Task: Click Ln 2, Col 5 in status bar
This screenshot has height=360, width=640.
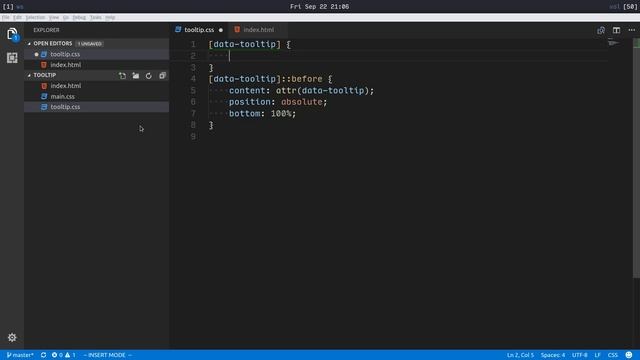Action: 520,355
